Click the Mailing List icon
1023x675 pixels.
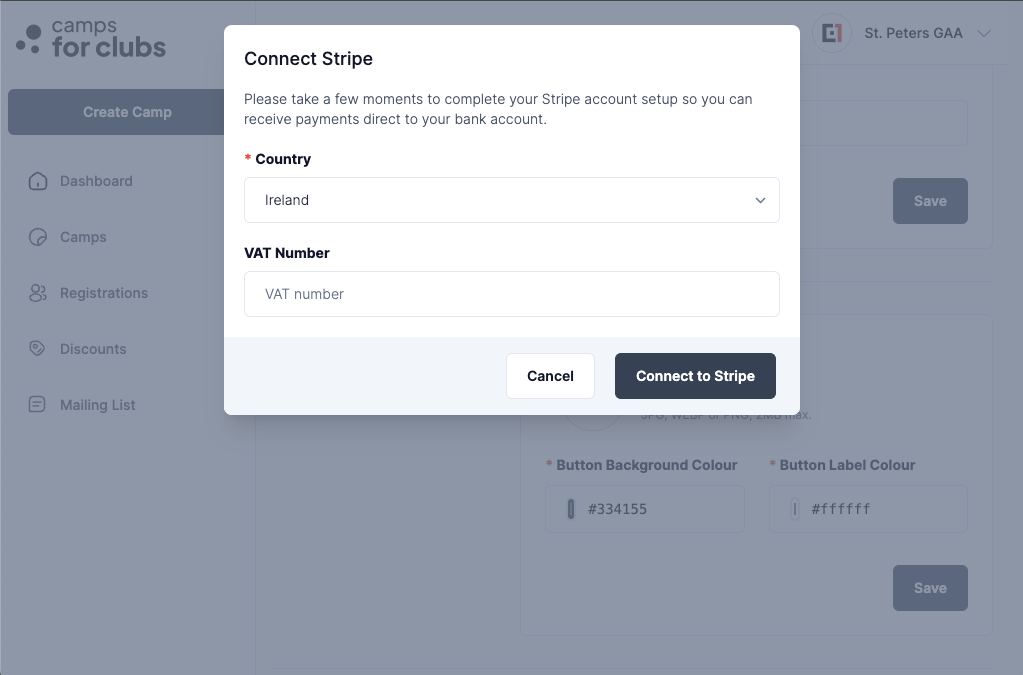37,404
